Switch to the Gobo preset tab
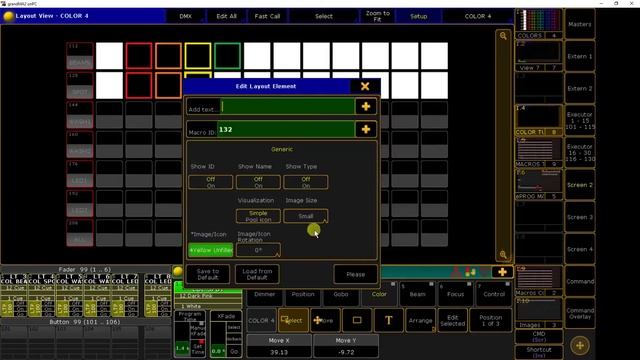 (x=341, y=294)
